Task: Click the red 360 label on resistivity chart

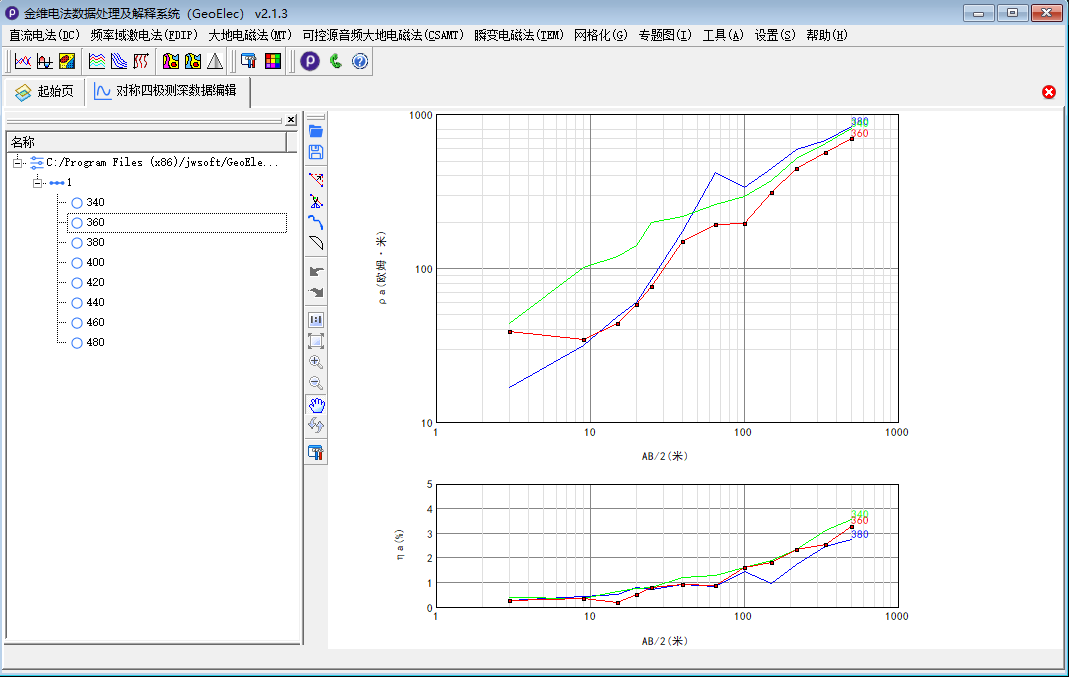Action: [859, 134]
